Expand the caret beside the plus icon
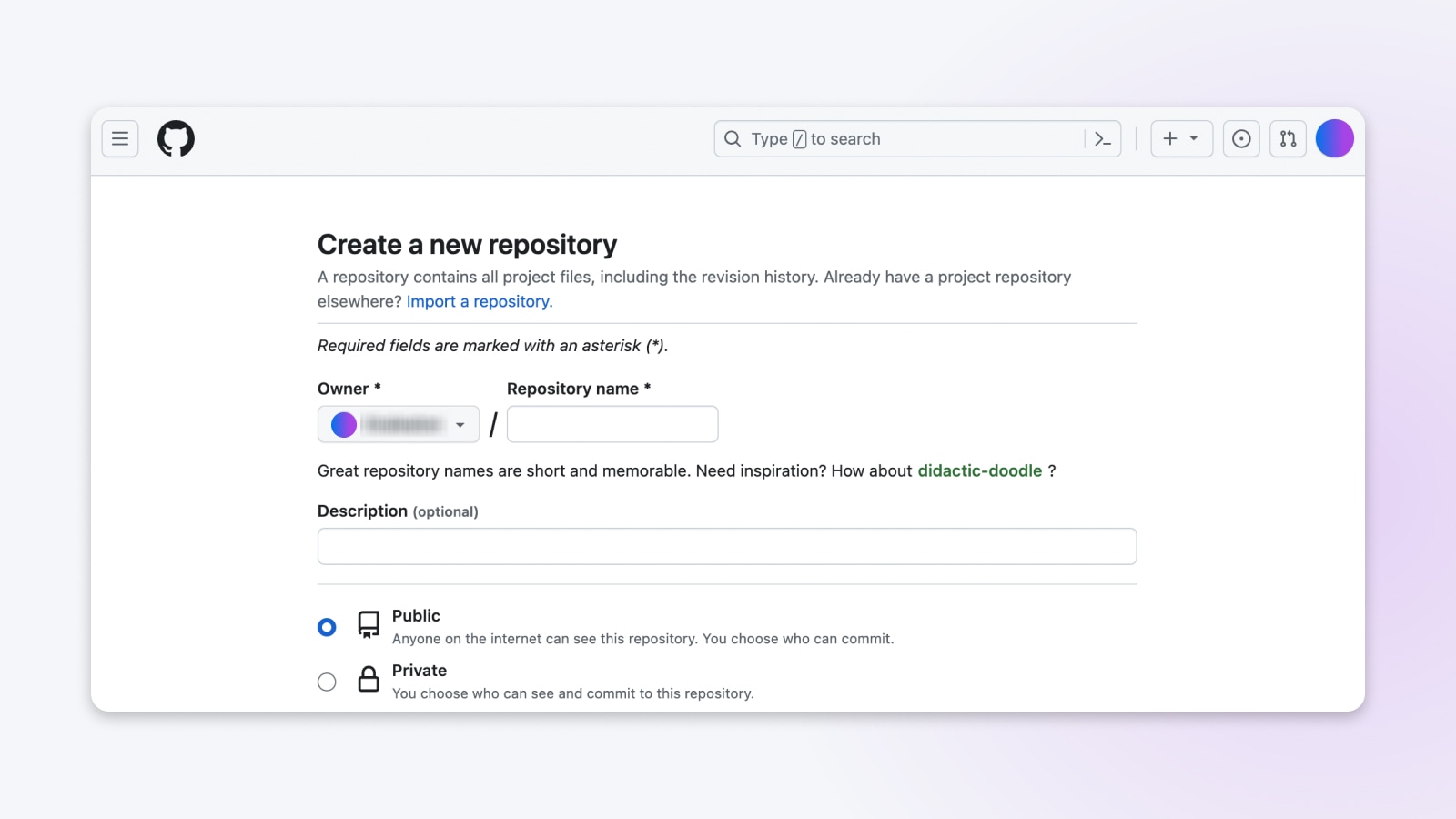This screenshot has width=1456, height=819. point(1193,138)
